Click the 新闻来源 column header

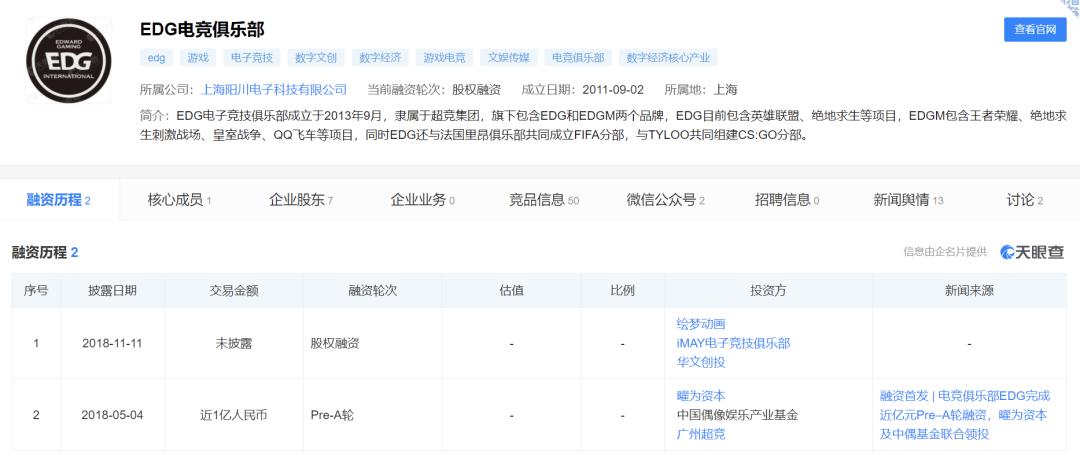tap(969, 290)
